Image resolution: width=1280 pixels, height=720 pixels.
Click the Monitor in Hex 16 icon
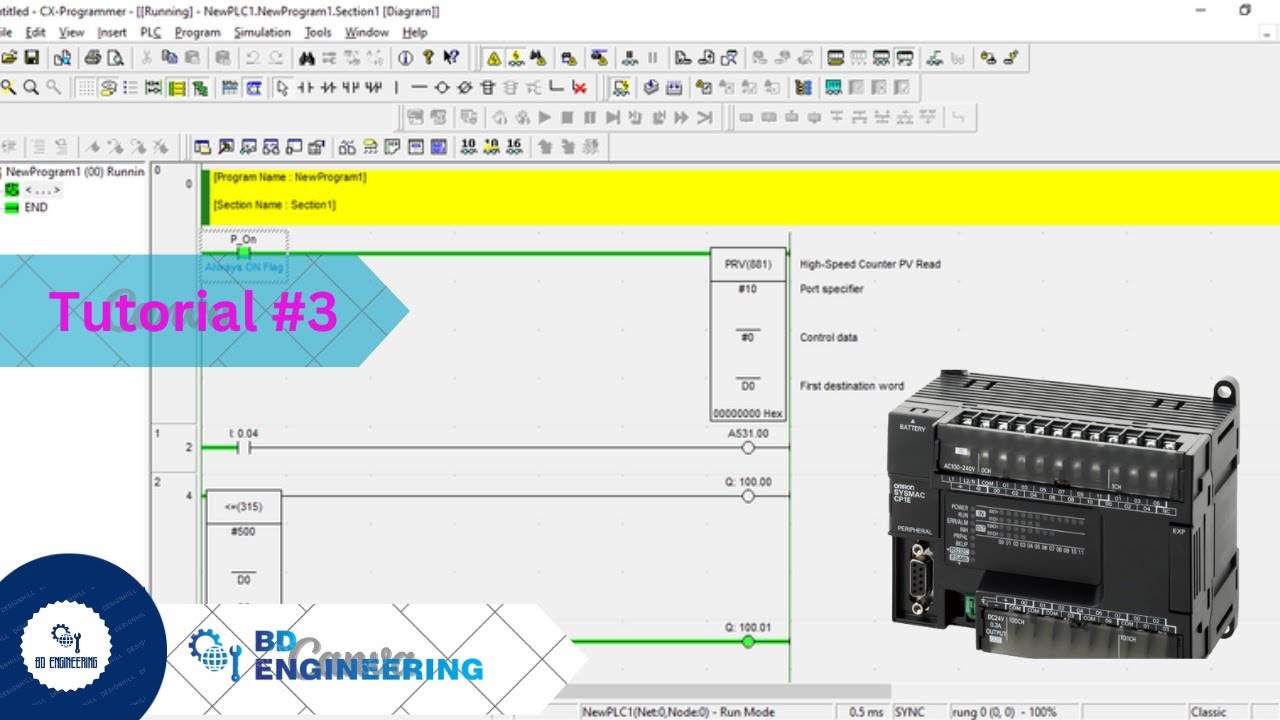(x=514, y=147)
